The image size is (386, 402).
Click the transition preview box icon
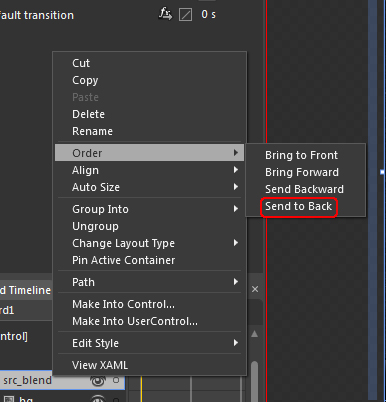tap(185, 15)
